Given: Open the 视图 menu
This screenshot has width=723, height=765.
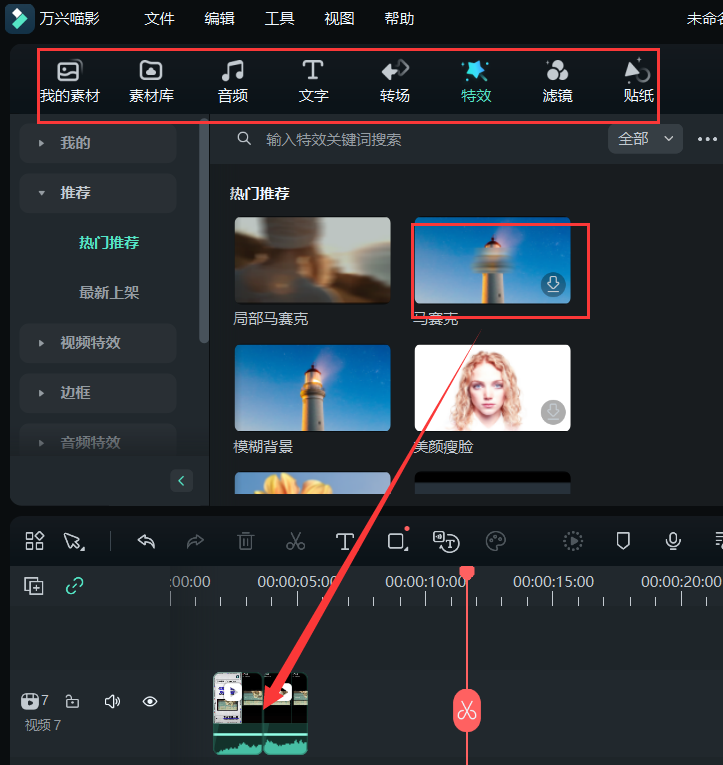Looking at the screenshot, I should (x=339, y=19).
